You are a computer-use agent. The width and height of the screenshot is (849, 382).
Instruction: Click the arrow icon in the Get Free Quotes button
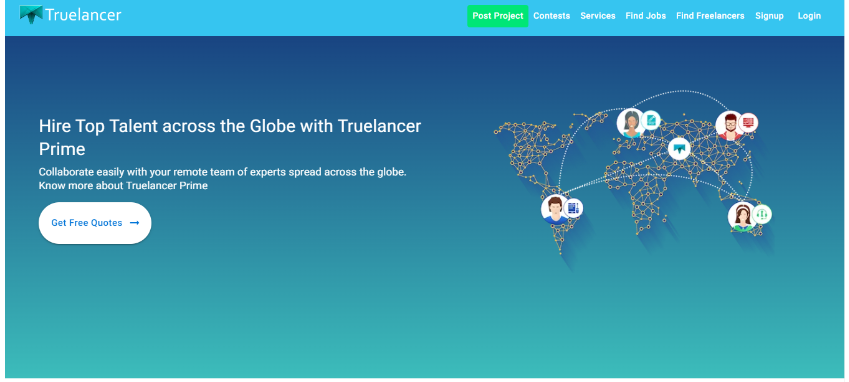click(x=135, y=223)
